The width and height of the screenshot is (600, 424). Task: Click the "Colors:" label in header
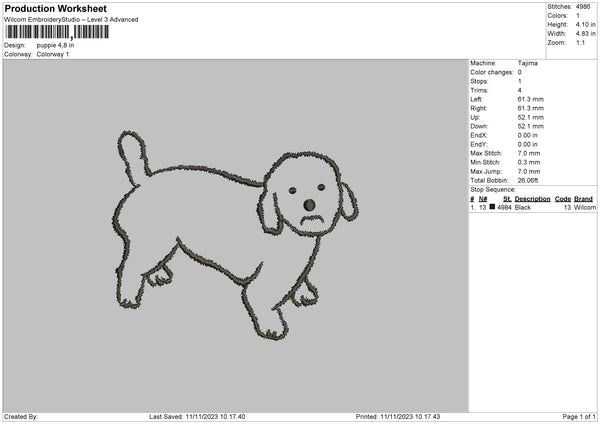pos(558,16)
